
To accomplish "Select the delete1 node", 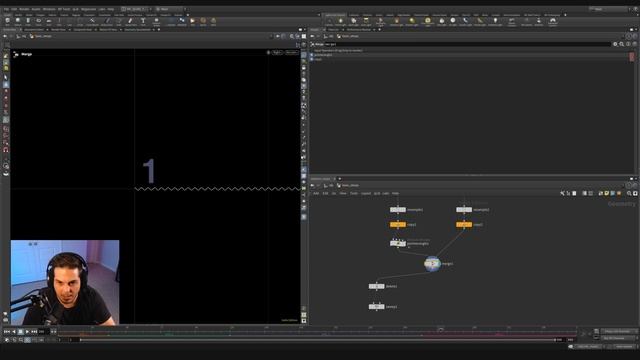I will click(376, 286).
